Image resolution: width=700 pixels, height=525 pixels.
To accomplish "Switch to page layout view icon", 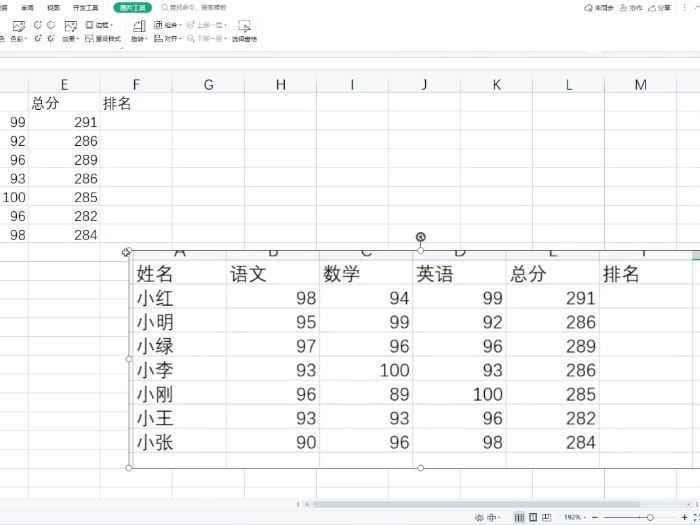I will [533, 517].
